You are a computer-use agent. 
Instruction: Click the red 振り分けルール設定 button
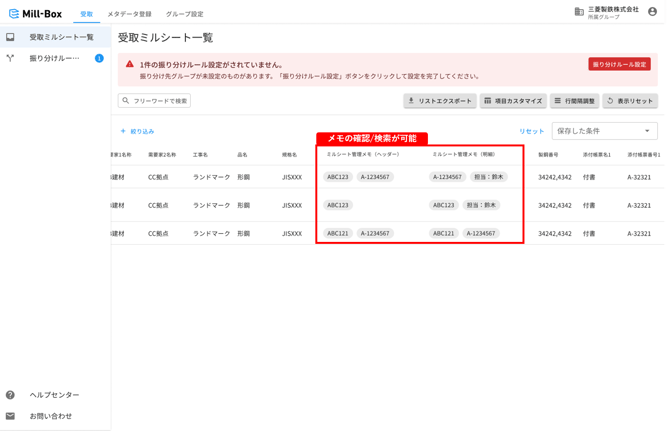620,64
